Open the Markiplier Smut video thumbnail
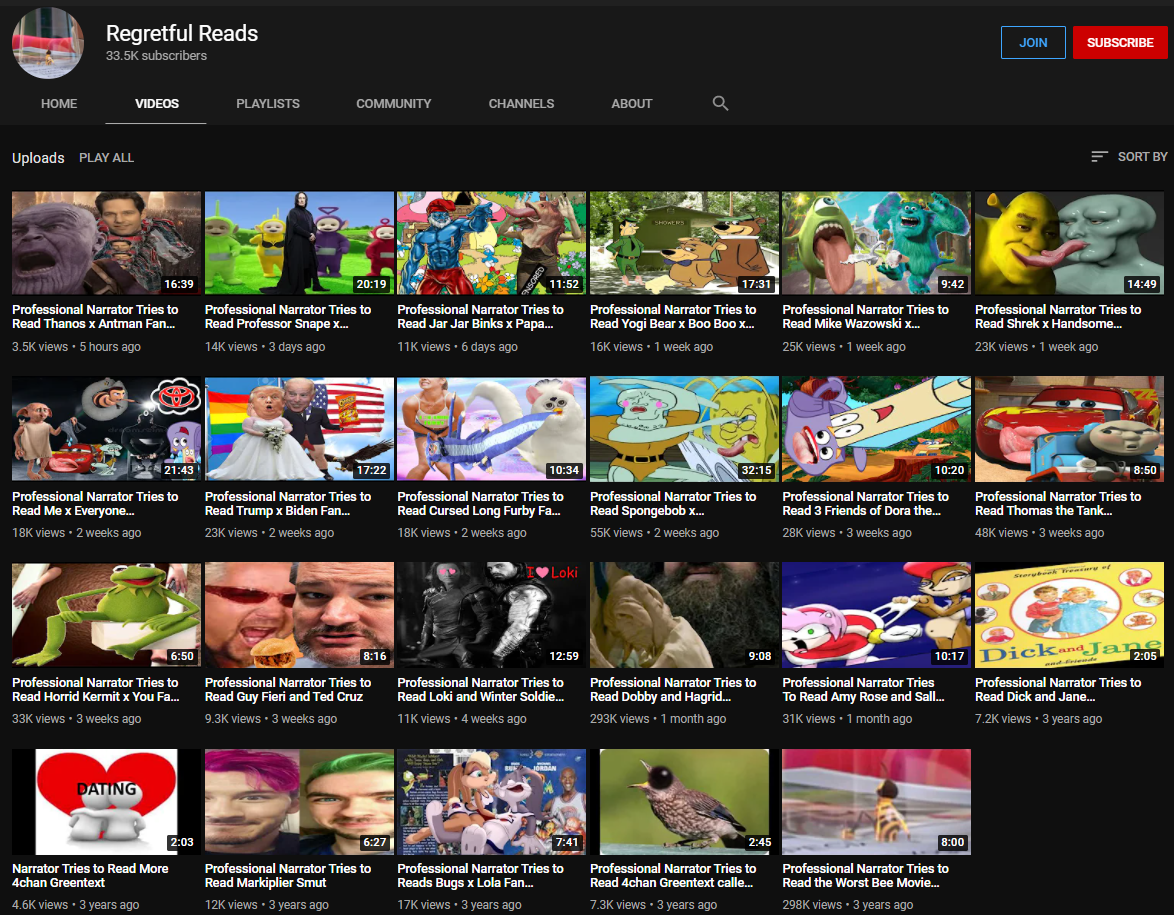The width and height of the screenshot is (1174, 915). point(299,801)
